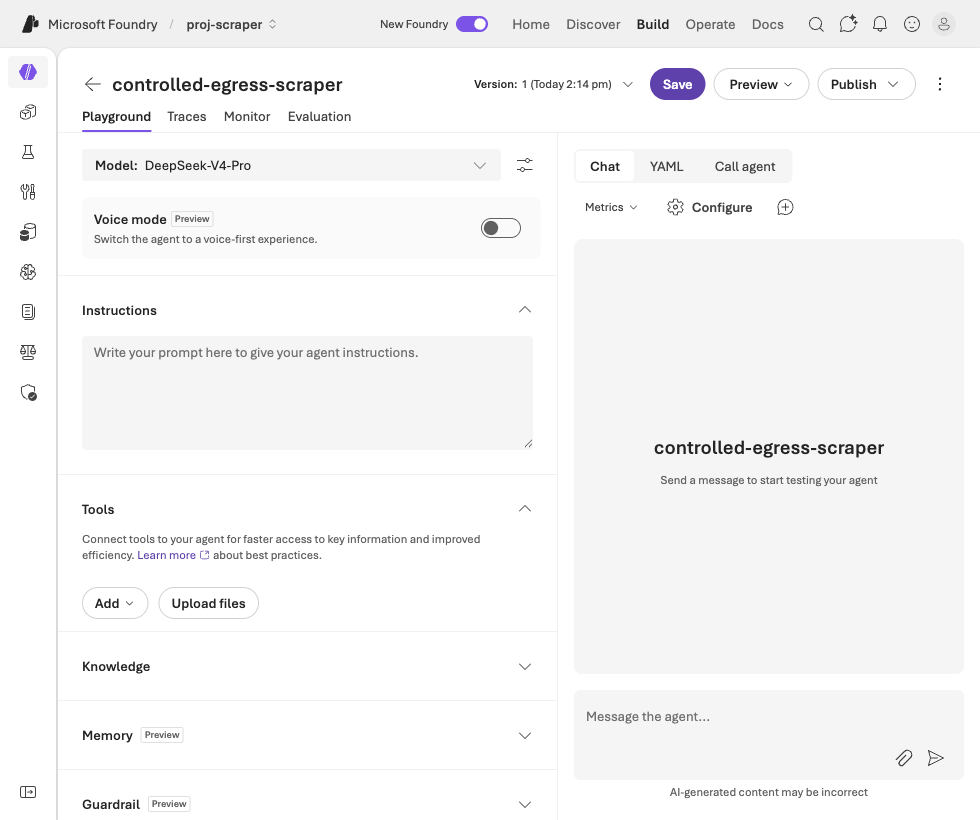
Task: Click the back arrow next to the agent name
Action: pos(92,84)
